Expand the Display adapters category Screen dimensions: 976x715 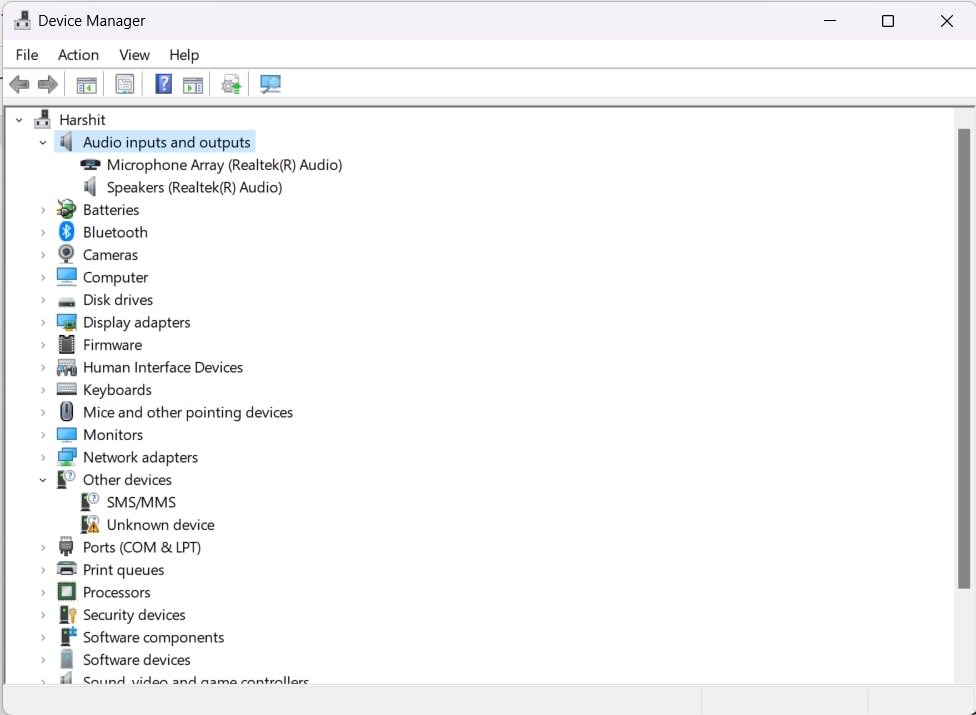(x=43, y=323)
